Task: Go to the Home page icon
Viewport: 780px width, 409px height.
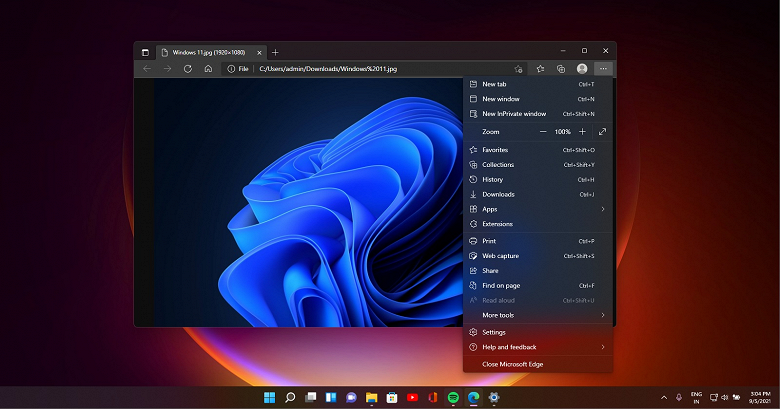Action: click(x=208, y=69)
